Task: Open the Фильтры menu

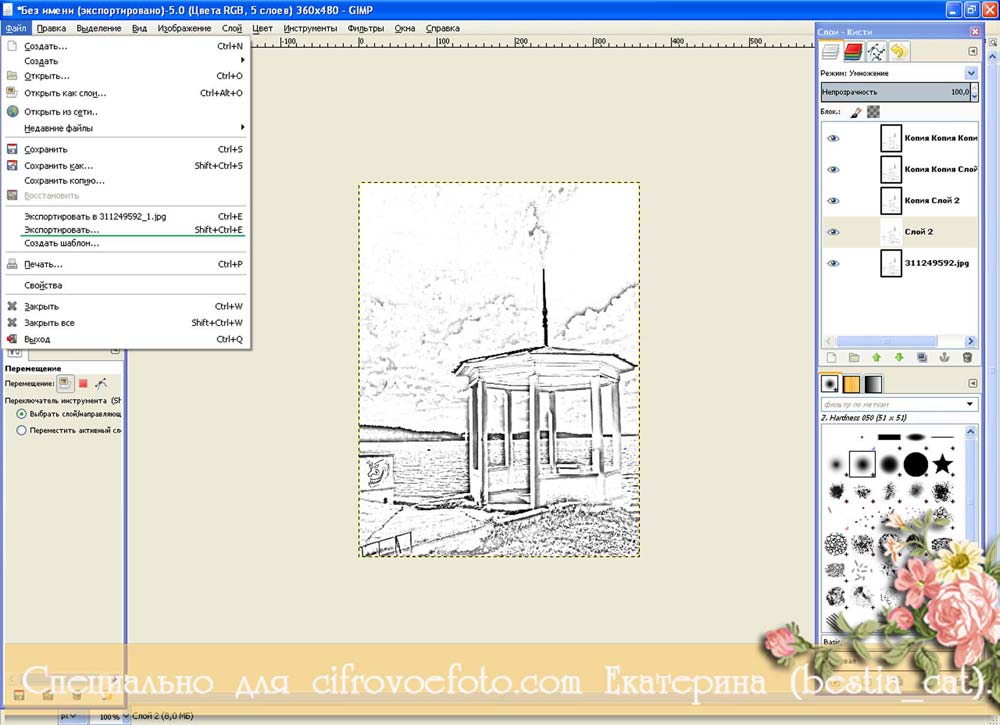Action: pos(365,28)
